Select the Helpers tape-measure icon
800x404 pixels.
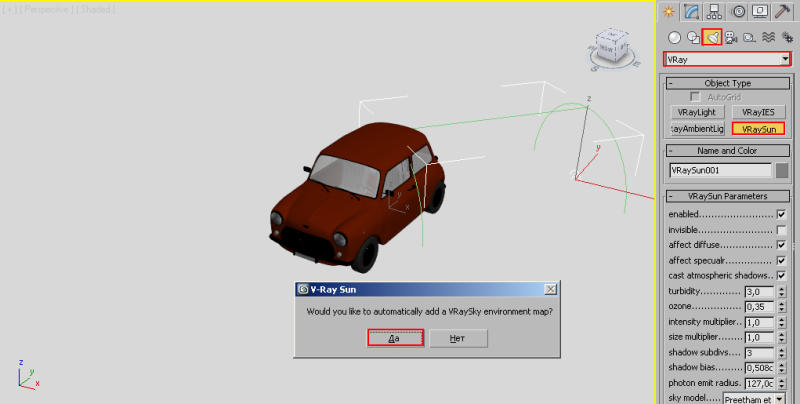(x=749, y=37)
